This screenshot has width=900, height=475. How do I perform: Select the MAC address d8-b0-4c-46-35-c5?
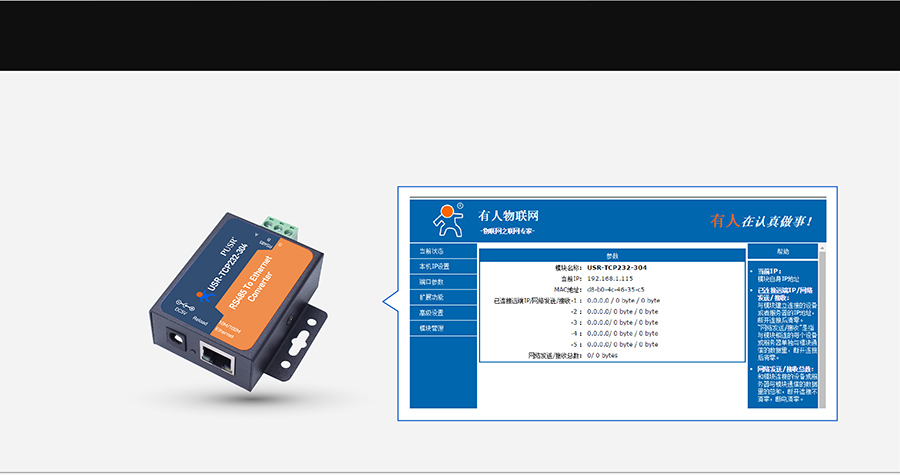click(615, 290)
